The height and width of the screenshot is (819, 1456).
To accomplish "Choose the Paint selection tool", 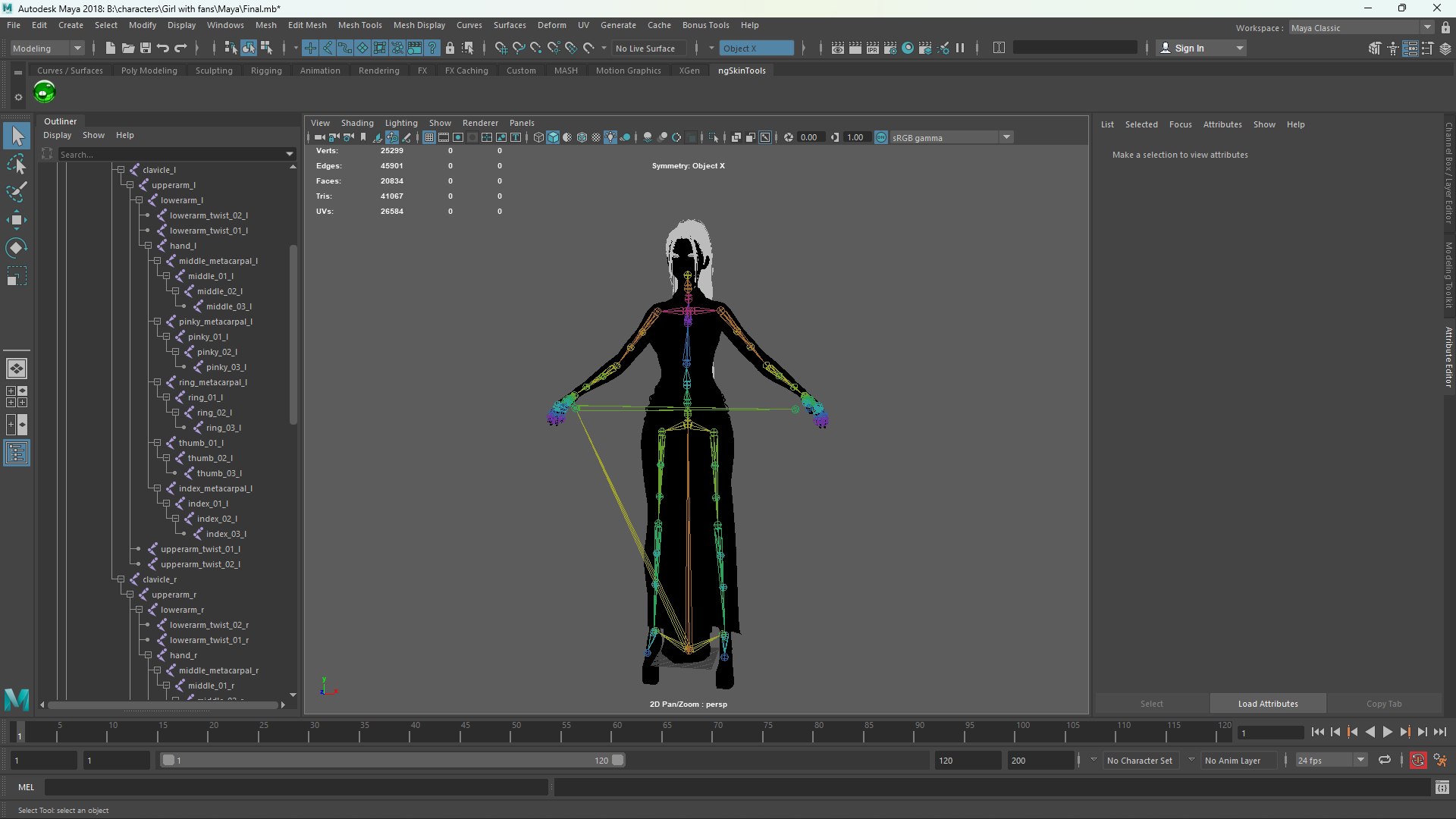I will pos(17,192).
